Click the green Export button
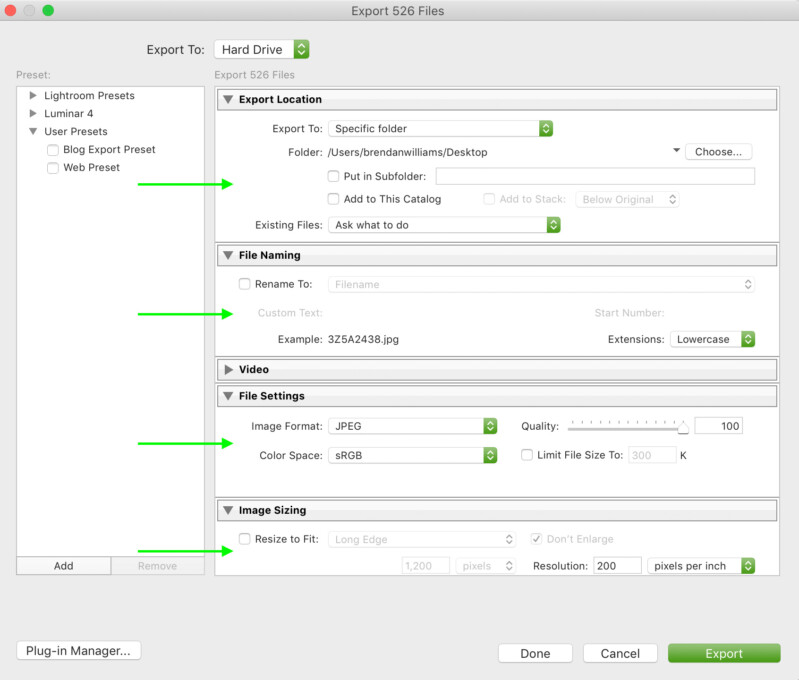This screenshot has height=680, width=799. pyautogui.click(x=724, y=654)
